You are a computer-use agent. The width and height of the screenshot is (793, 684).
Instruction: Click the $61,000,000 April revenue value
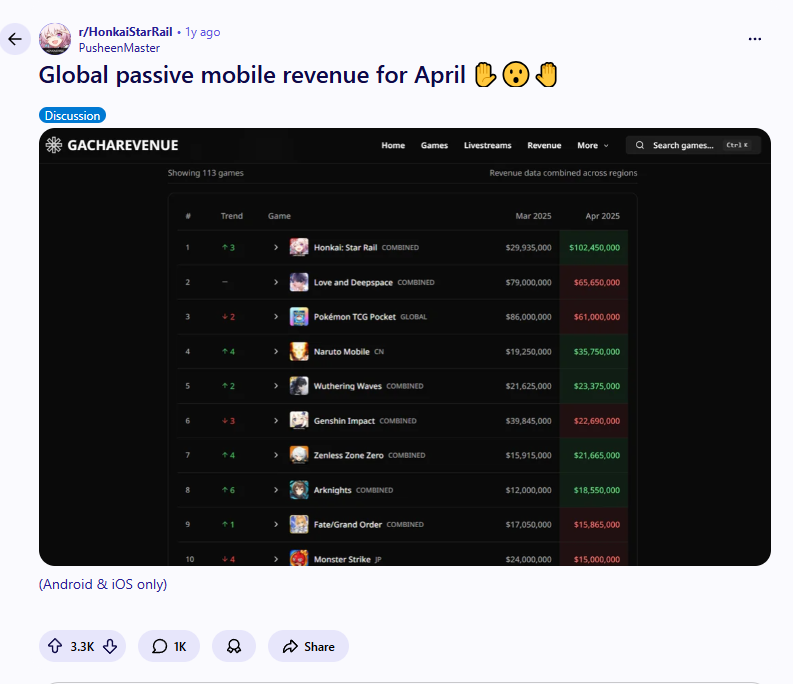597,317
